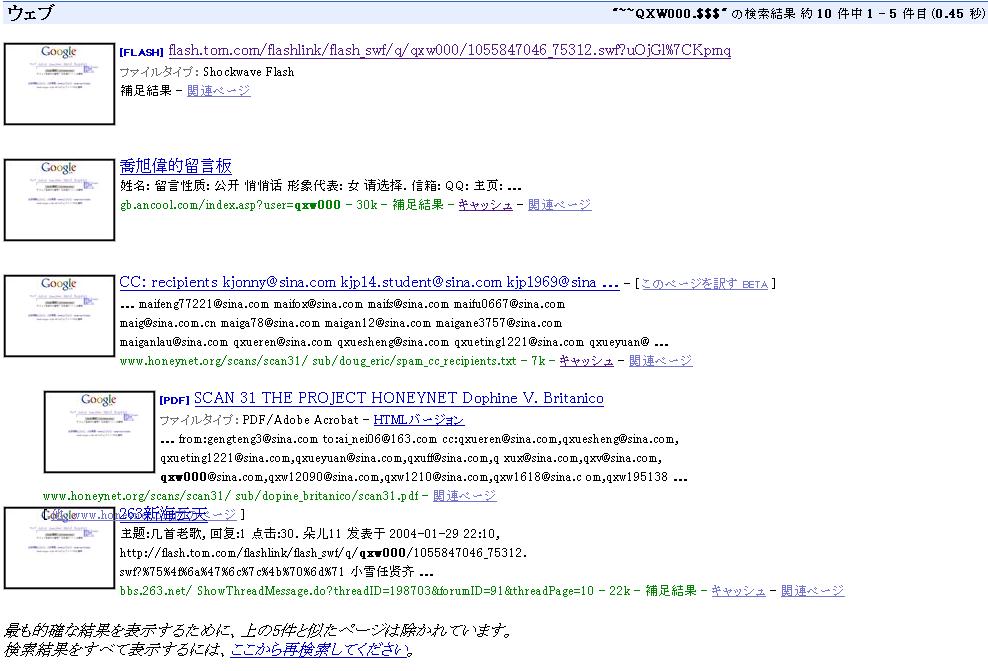Image resolution: width=988 pixels, height=671 pixels.
Task: Open 関連ページ for the bbs.263.net result
Action: coord(812,591)
